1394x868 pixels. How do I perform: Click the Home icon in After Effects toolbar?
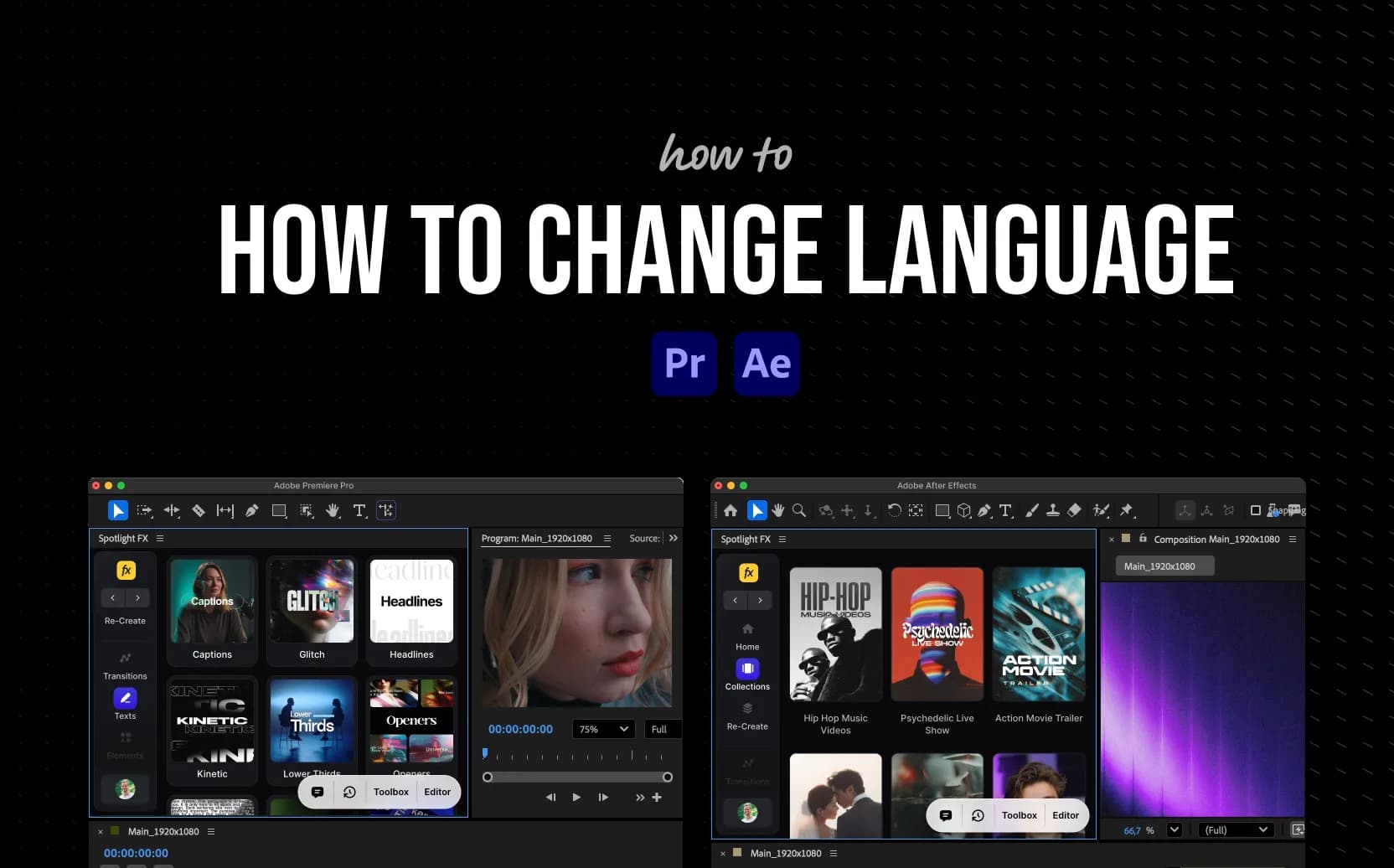730,510
